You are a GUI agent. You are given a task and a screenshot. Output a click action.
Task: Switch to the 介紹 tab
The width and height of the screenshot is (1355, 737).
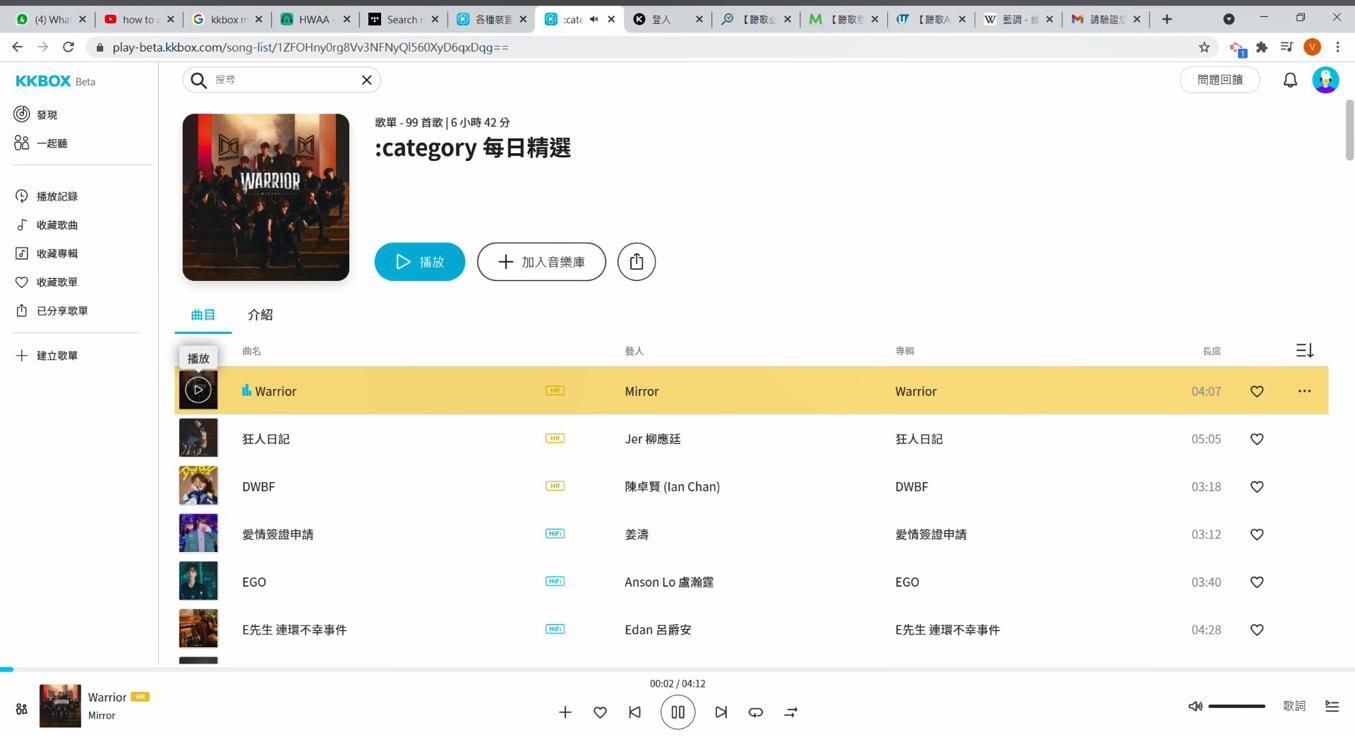pyautogui.click(x=260, y=315)
